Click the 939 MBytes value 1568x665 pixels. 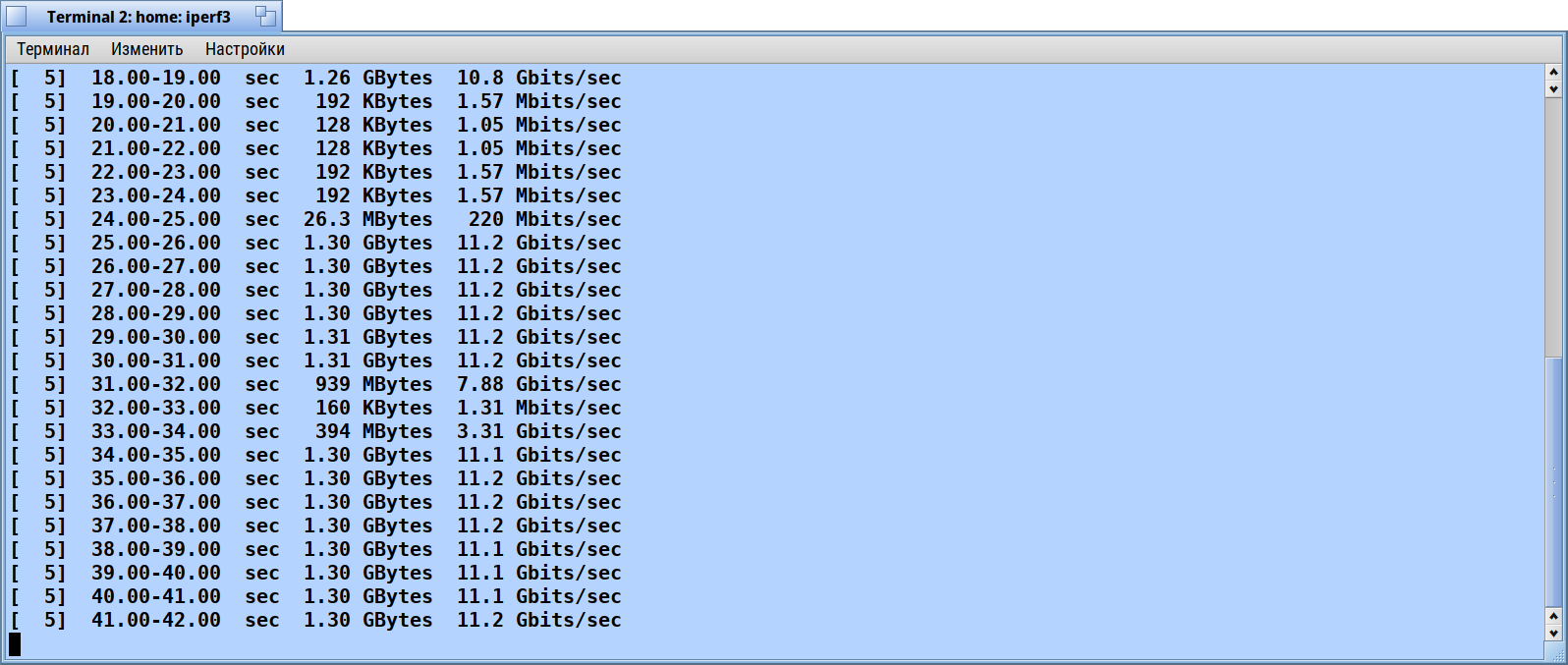(374, 384)
